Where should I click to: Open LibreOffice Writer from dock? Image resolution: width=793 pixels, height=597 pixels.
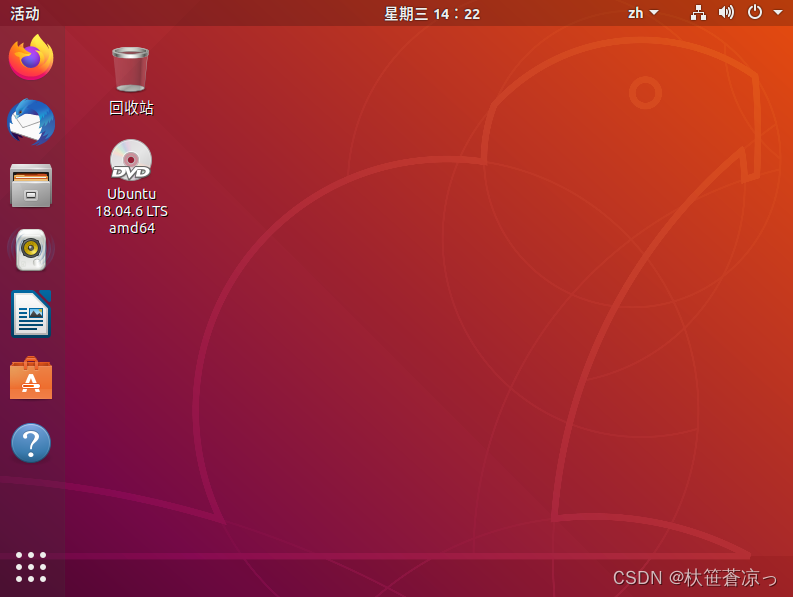coord(31,314)
